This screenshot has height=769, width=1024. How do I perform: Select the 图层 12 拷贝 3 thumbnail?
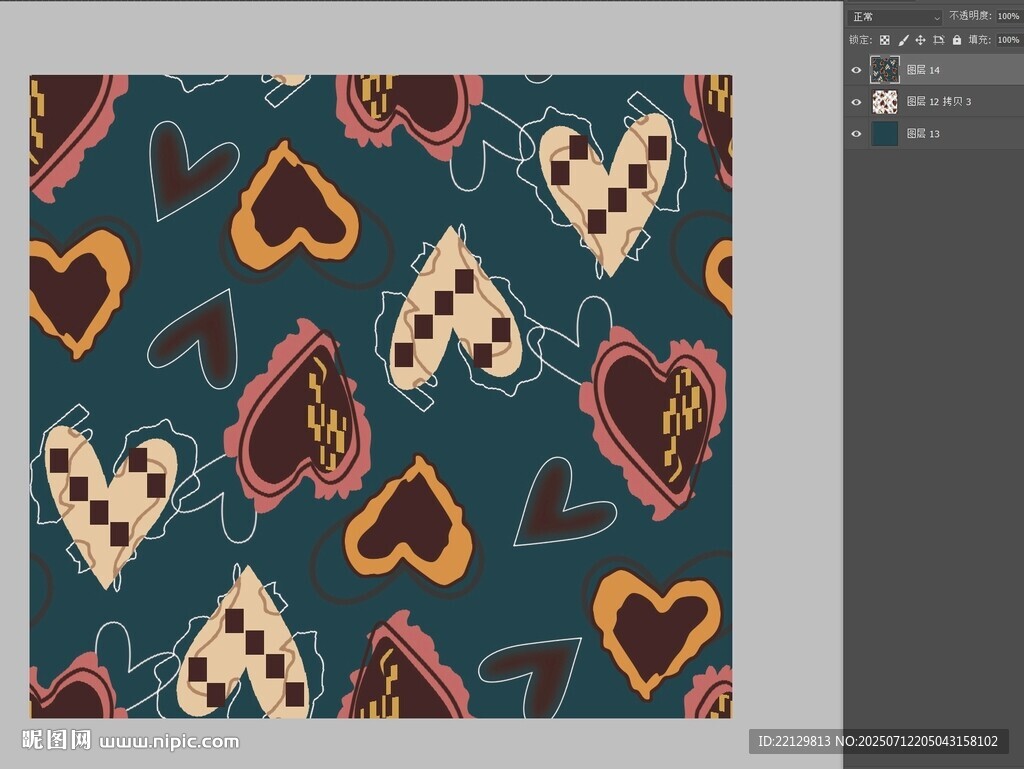click(885, 102)
